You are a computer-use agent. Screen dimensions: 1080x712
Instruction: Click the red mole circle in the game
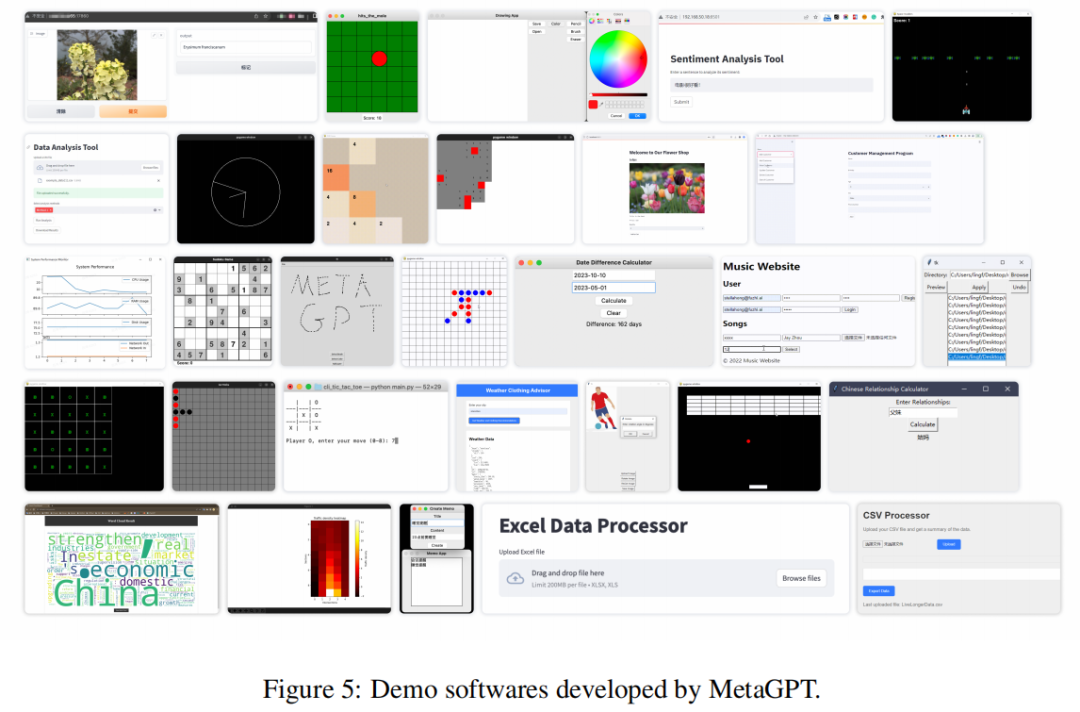click(x=379, y=59)
